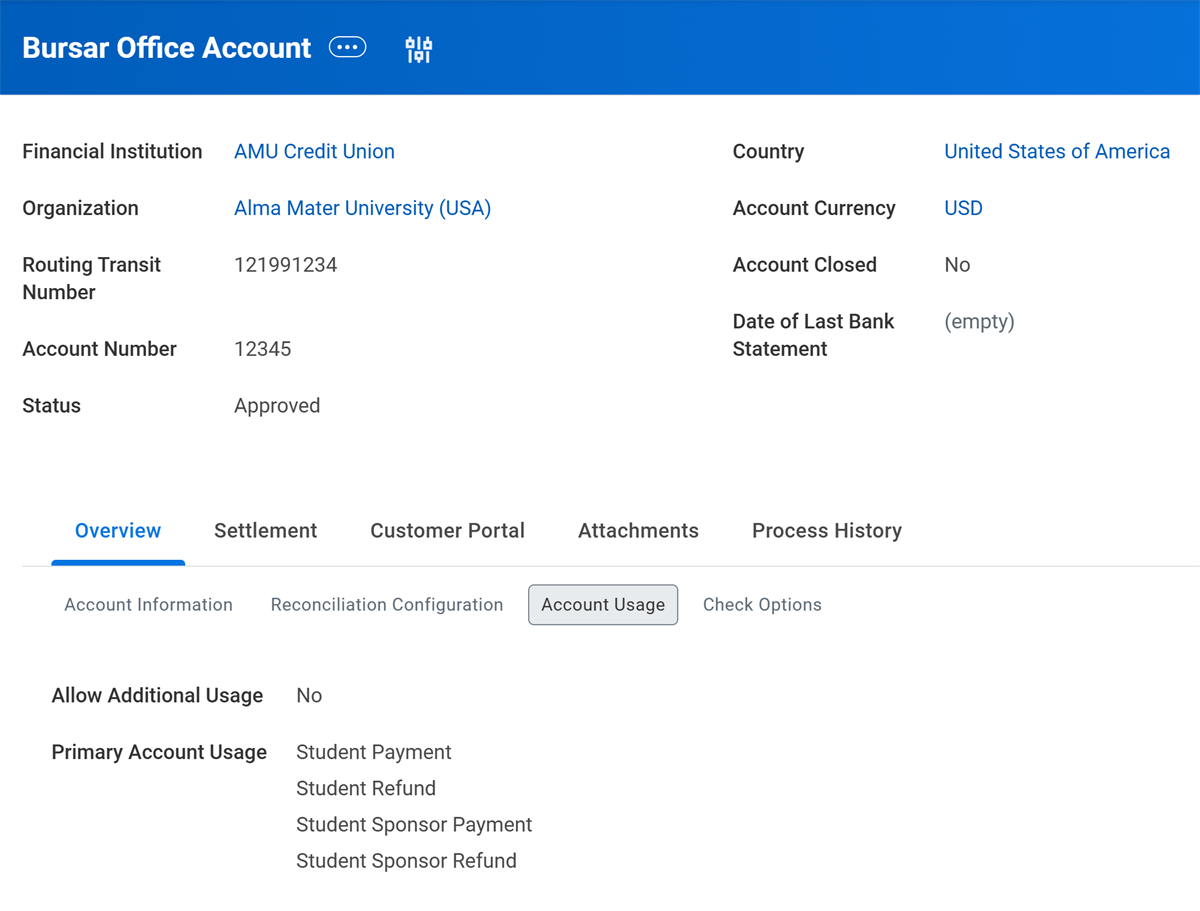Switch to the Settlement tab
The height and width of the screenshot is (911, 1200).
click(x=266, y=531)
